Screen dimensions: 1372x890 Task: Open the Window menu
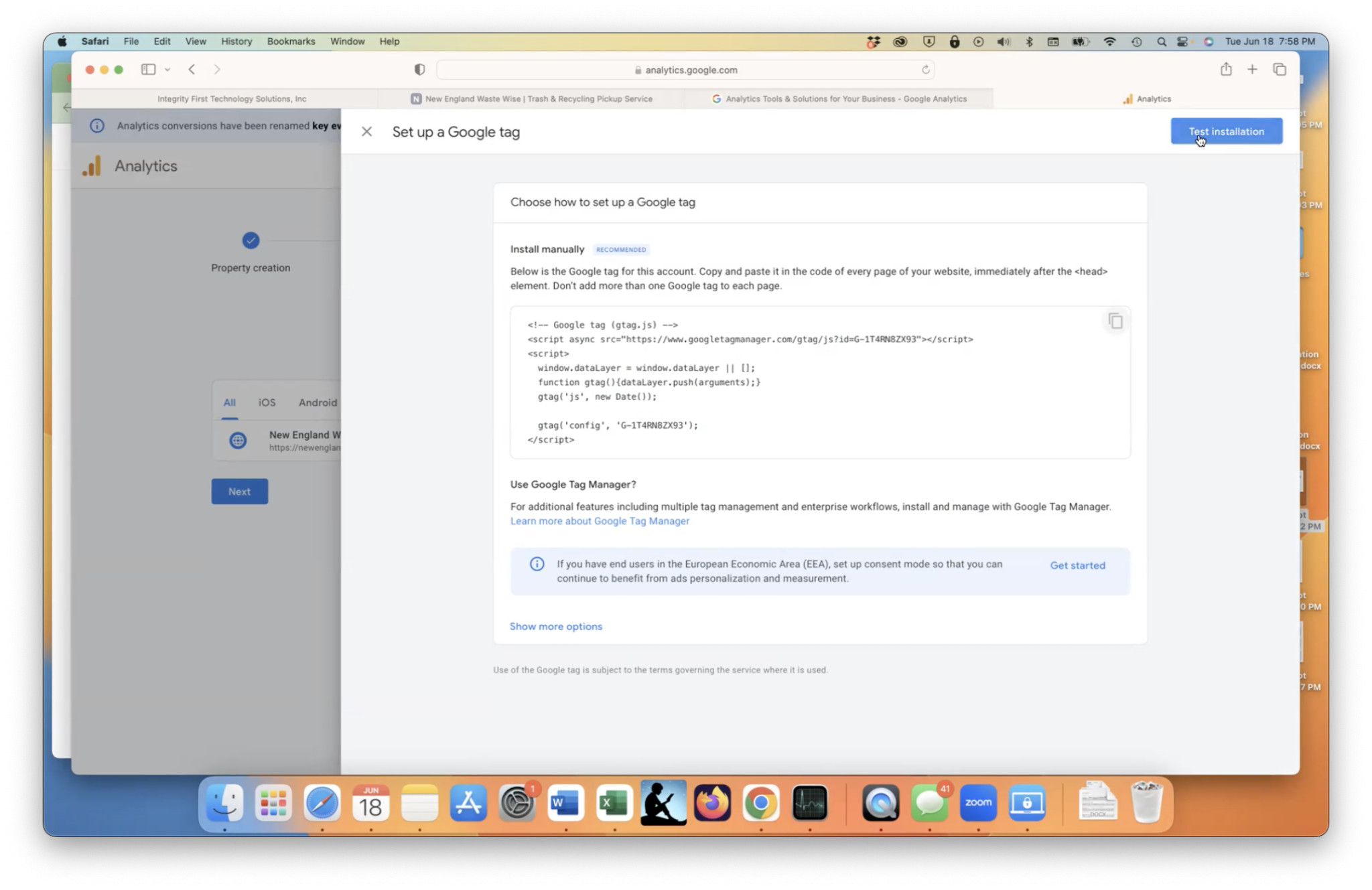tap(347, 41)
